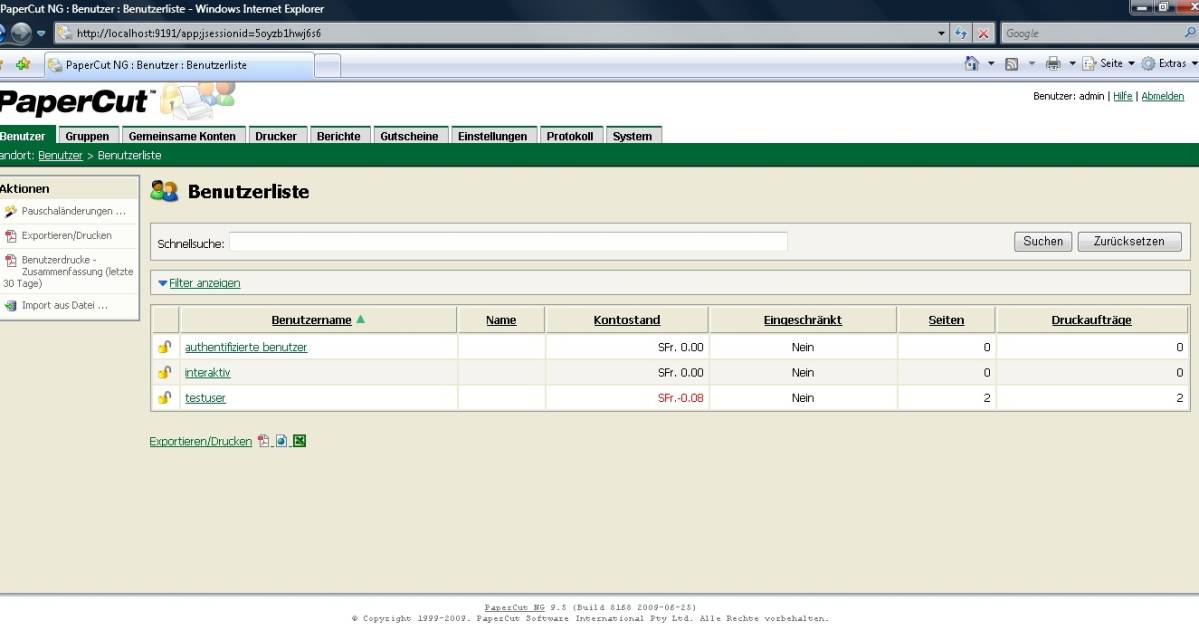
Task: Click the browser home icon
Action: click(x=972, y=64)
